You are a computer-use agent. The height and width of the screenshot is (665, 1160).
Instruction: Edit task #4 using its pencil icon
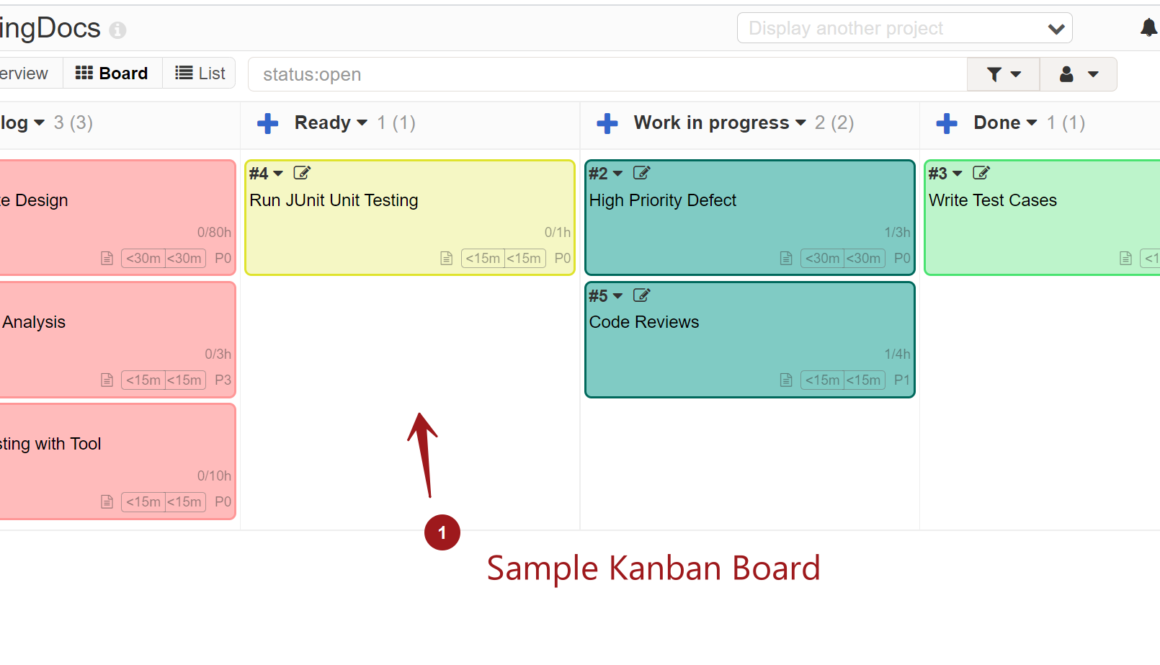pos(302,173)
